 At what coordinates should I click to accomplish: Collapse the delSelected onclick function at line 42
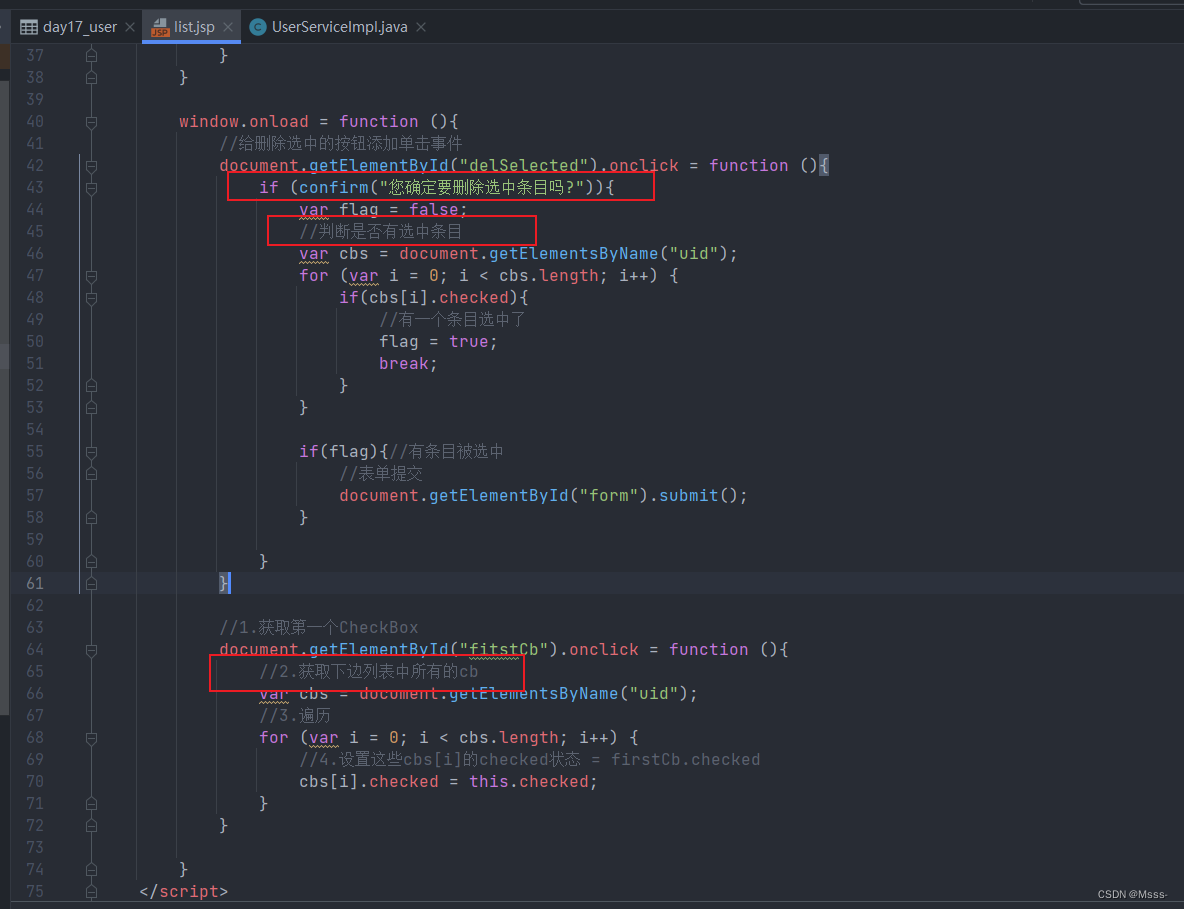click(91, 165)
